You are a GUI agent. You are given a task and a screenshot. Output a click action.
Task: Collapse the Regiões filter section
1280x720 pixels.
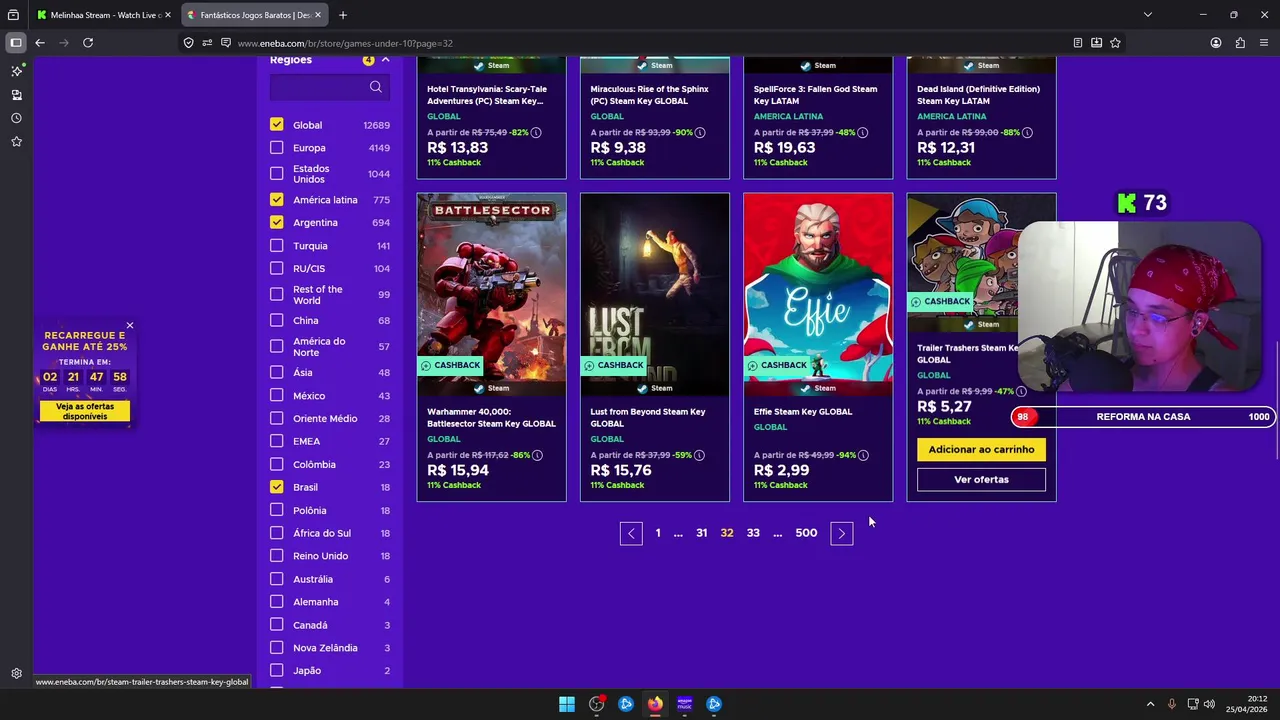385,60
